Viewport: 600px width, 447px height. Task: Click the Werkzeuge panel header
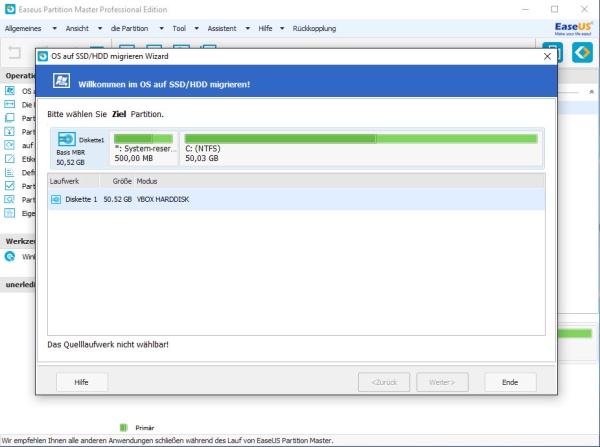pyautogui.click(x=20, y=241)
